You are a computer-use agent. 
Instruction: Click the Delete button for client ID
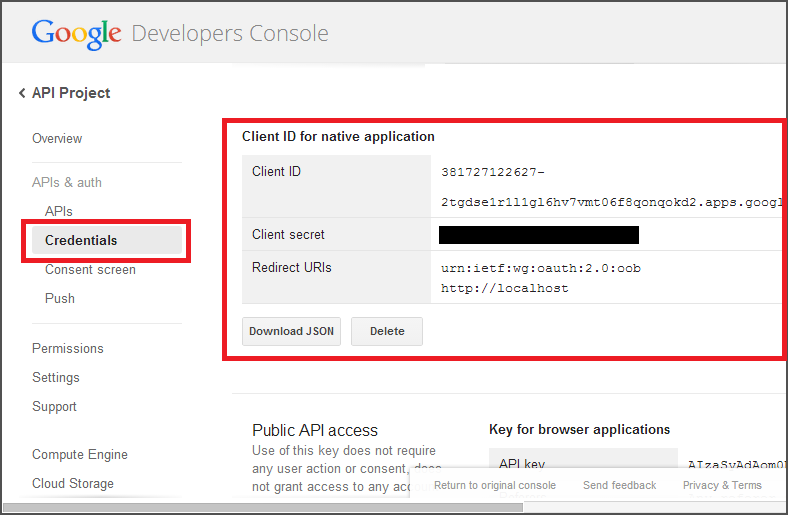387,332
